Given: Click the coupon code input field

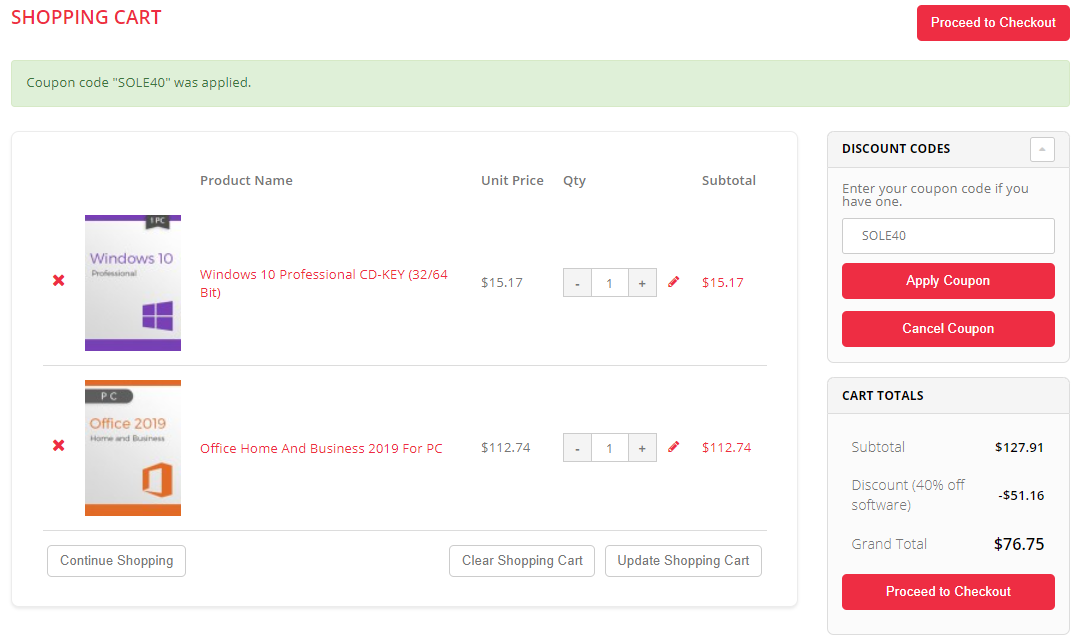Looking at the screenshot, I should pyautogui.click(x=947, y=236).
